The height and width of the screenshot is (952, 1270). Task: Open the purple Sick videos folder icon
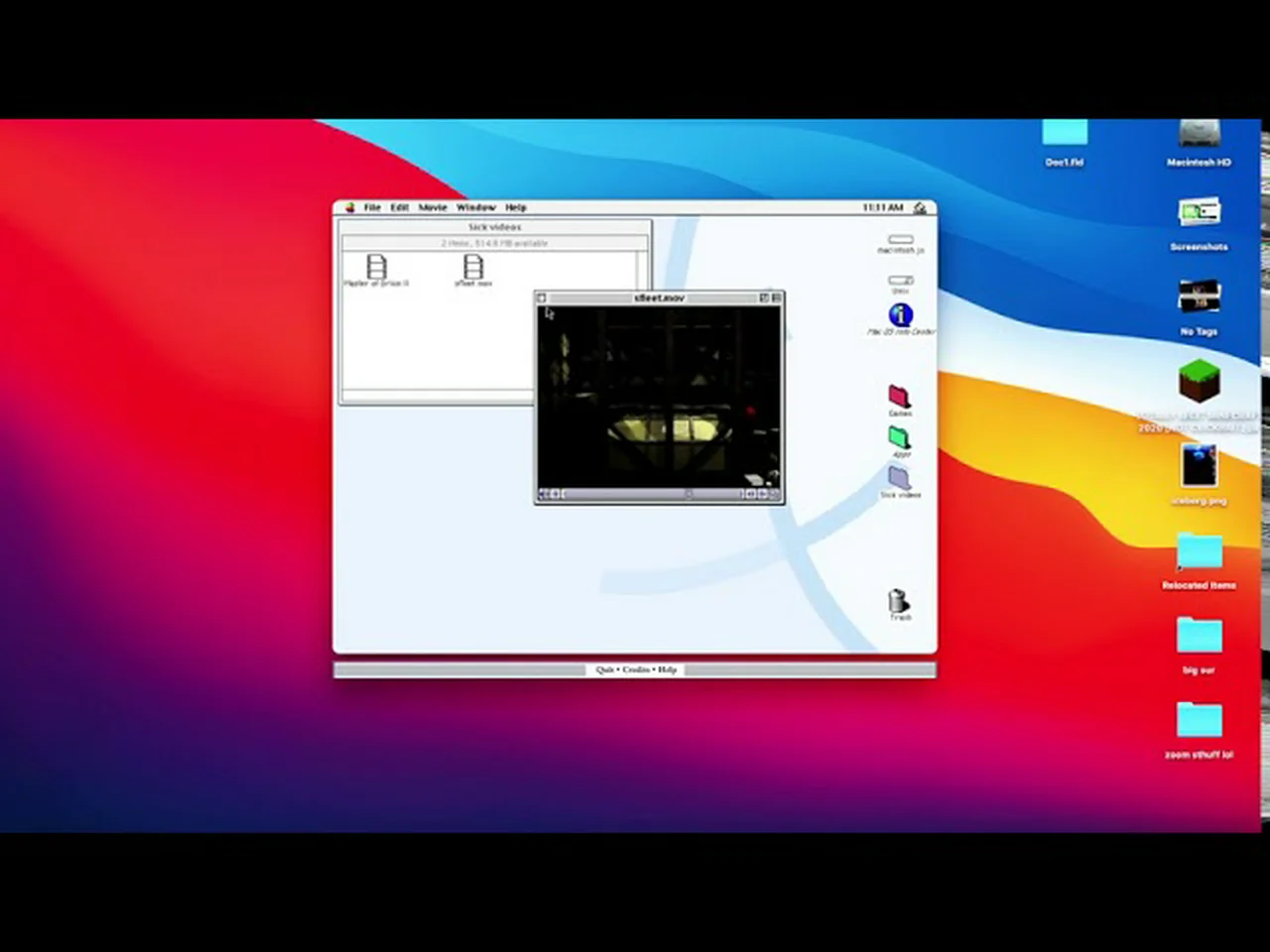click(899, 478)
